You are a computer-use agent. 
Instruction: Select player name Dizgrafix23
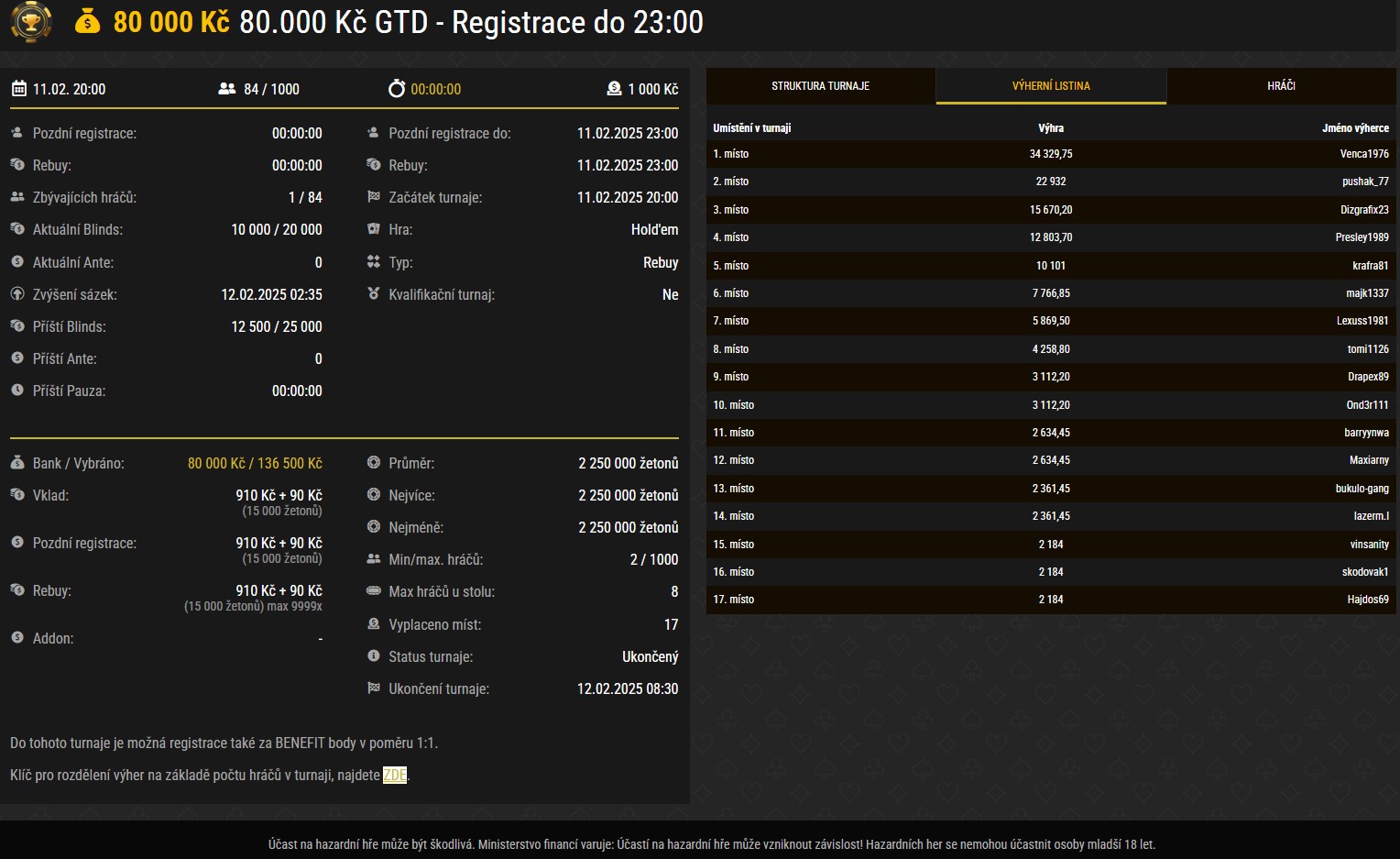point(1364,210)
